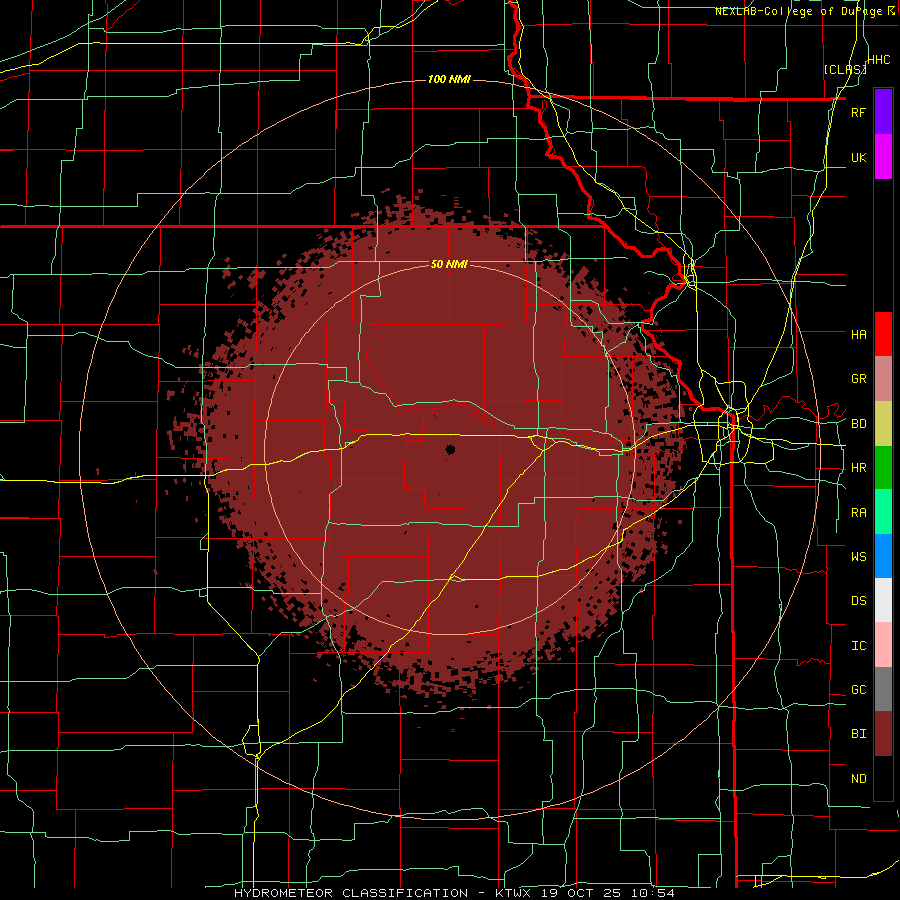Click the HA legend label

tap(858, 334)
